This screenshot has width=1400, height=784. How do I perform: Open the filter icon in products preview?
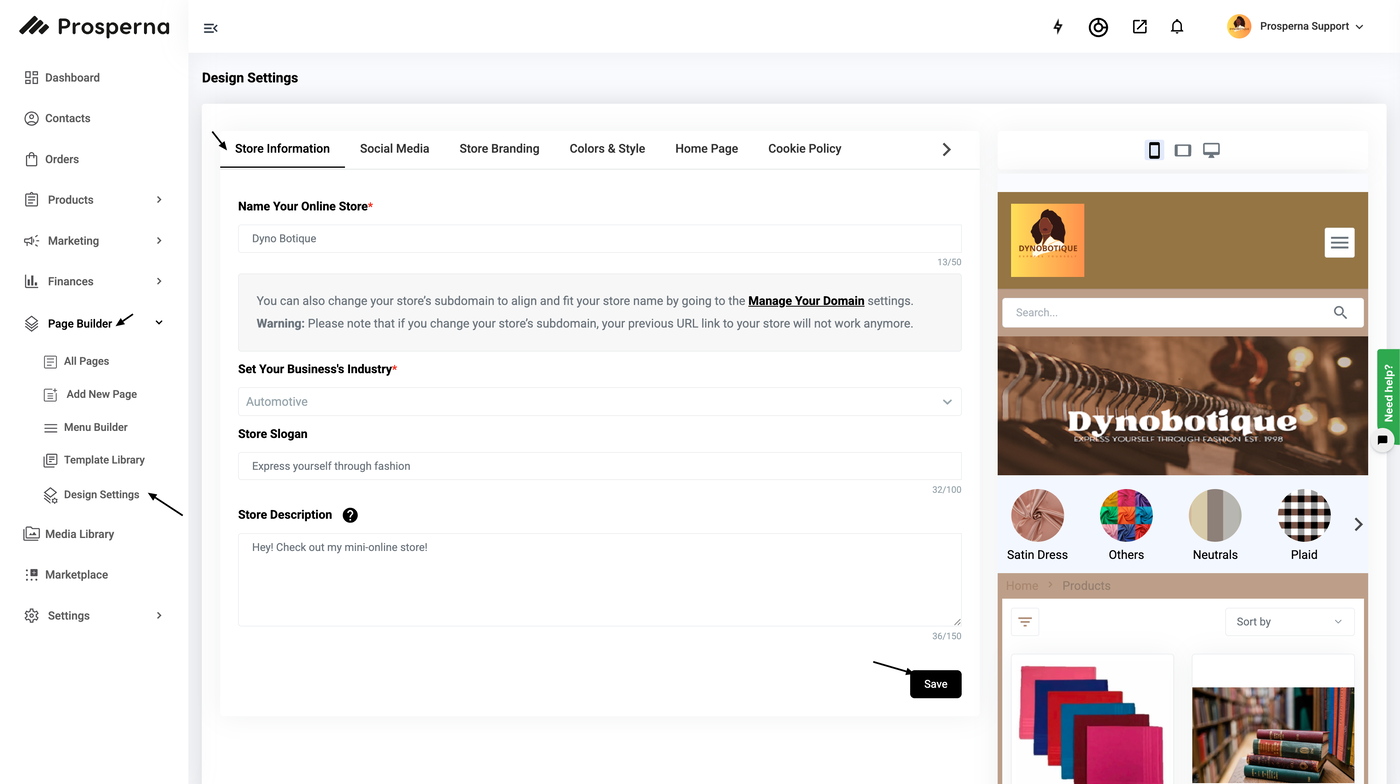coord(1025,622)
